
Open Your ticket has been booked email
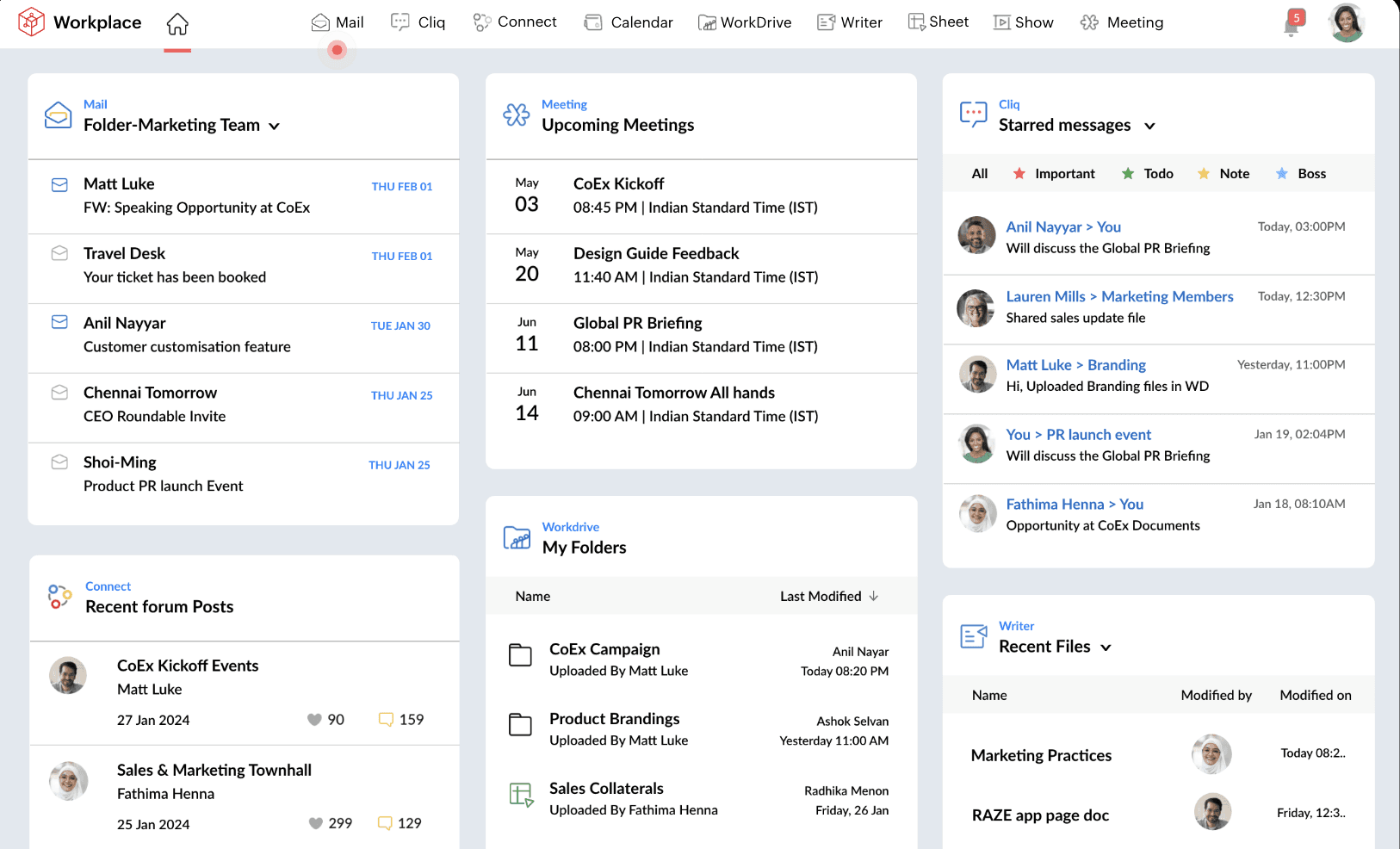(175, 277)
